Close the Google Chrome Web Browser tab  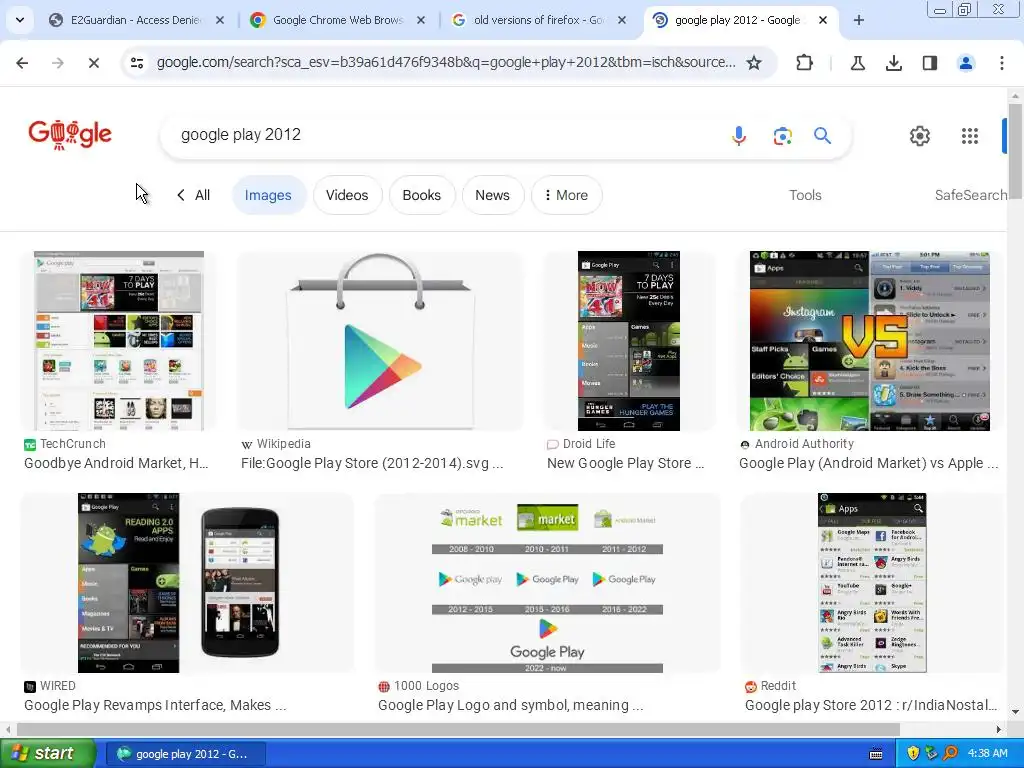coord(421,20)
